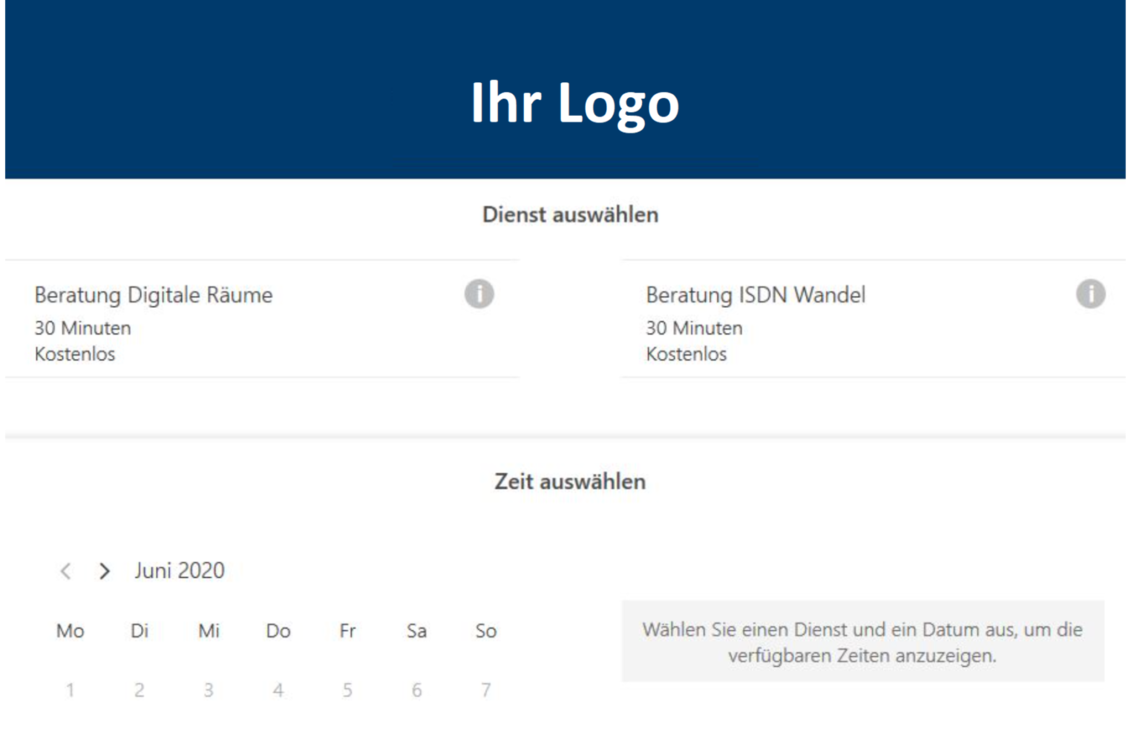Go to previous month with left chevron
1140x729 pixels.
click(65, 571)
